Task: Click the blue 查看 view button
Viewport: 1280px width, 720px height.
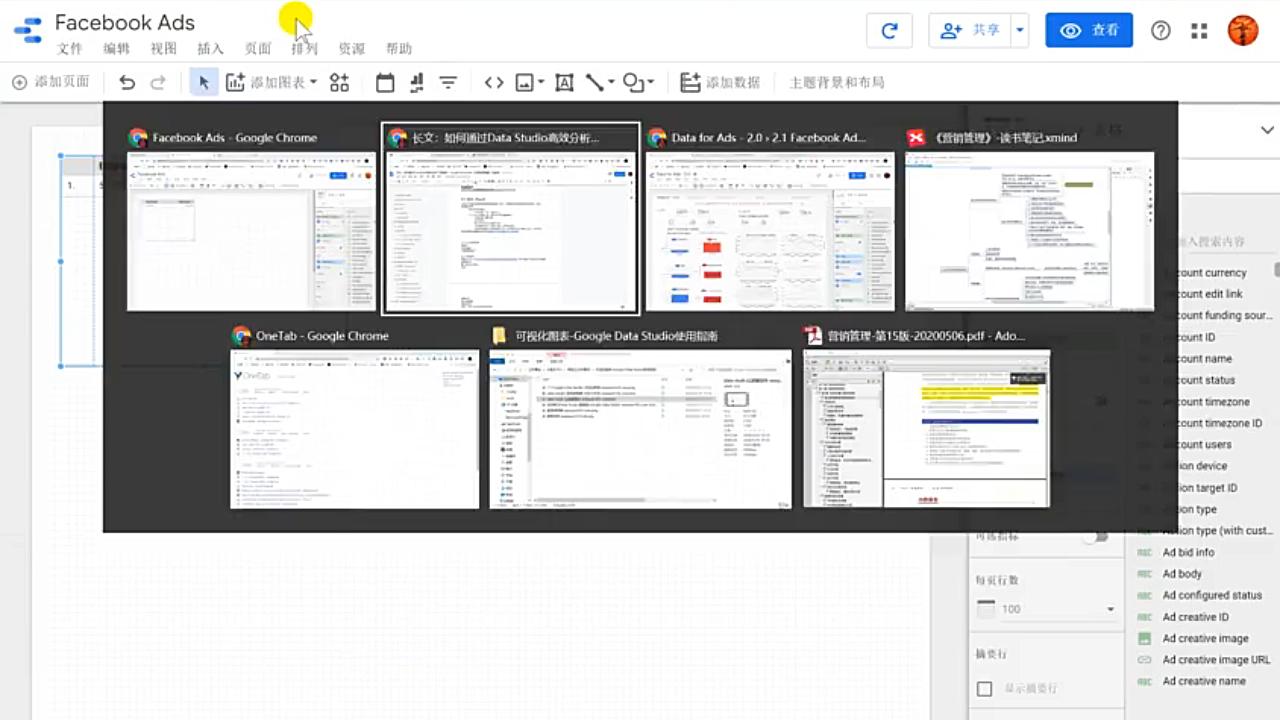Action: tap(1089, 30)
